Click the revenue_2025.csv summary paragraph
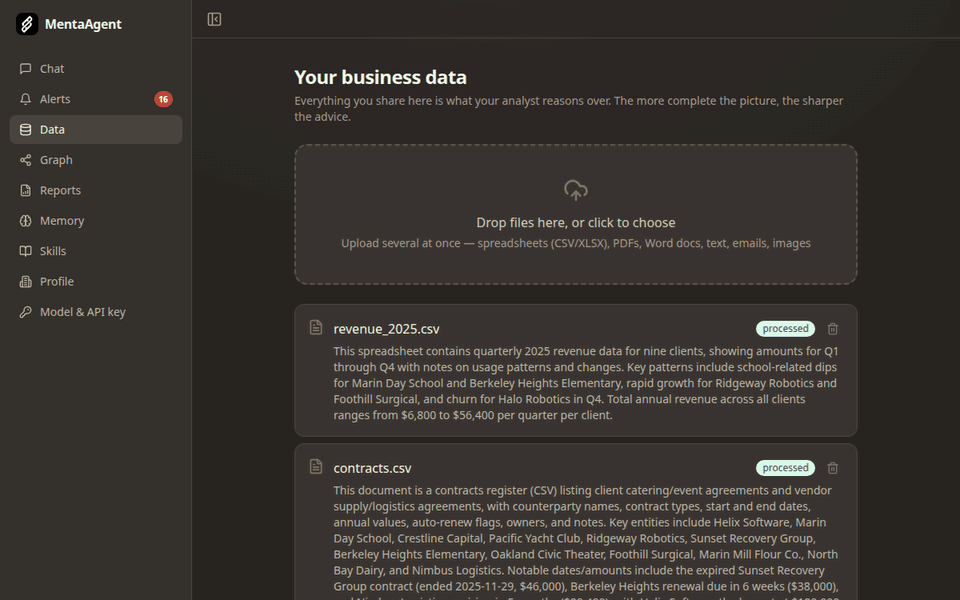This screenshot has height=600, width=960. click(586, 383)
